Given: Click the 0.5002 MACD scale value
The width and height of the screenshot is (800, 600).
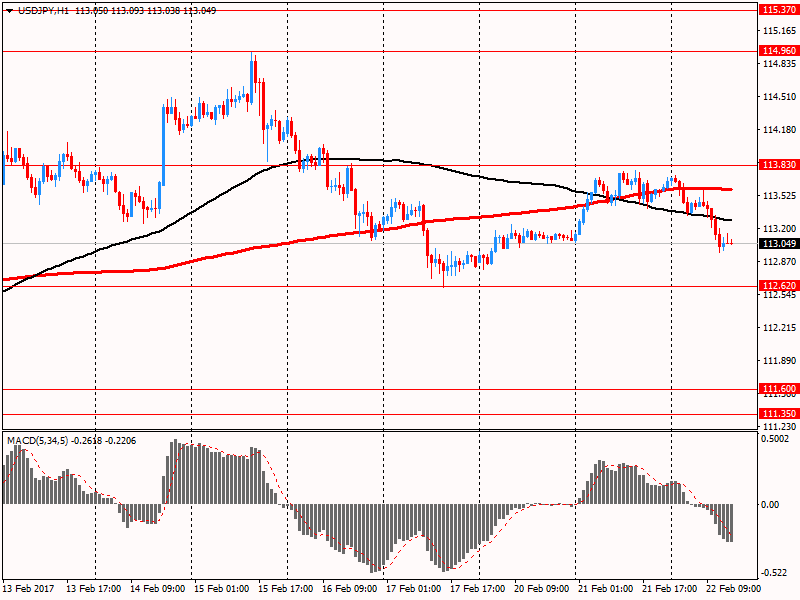Looking at the screenshot, I should [774, 439].
